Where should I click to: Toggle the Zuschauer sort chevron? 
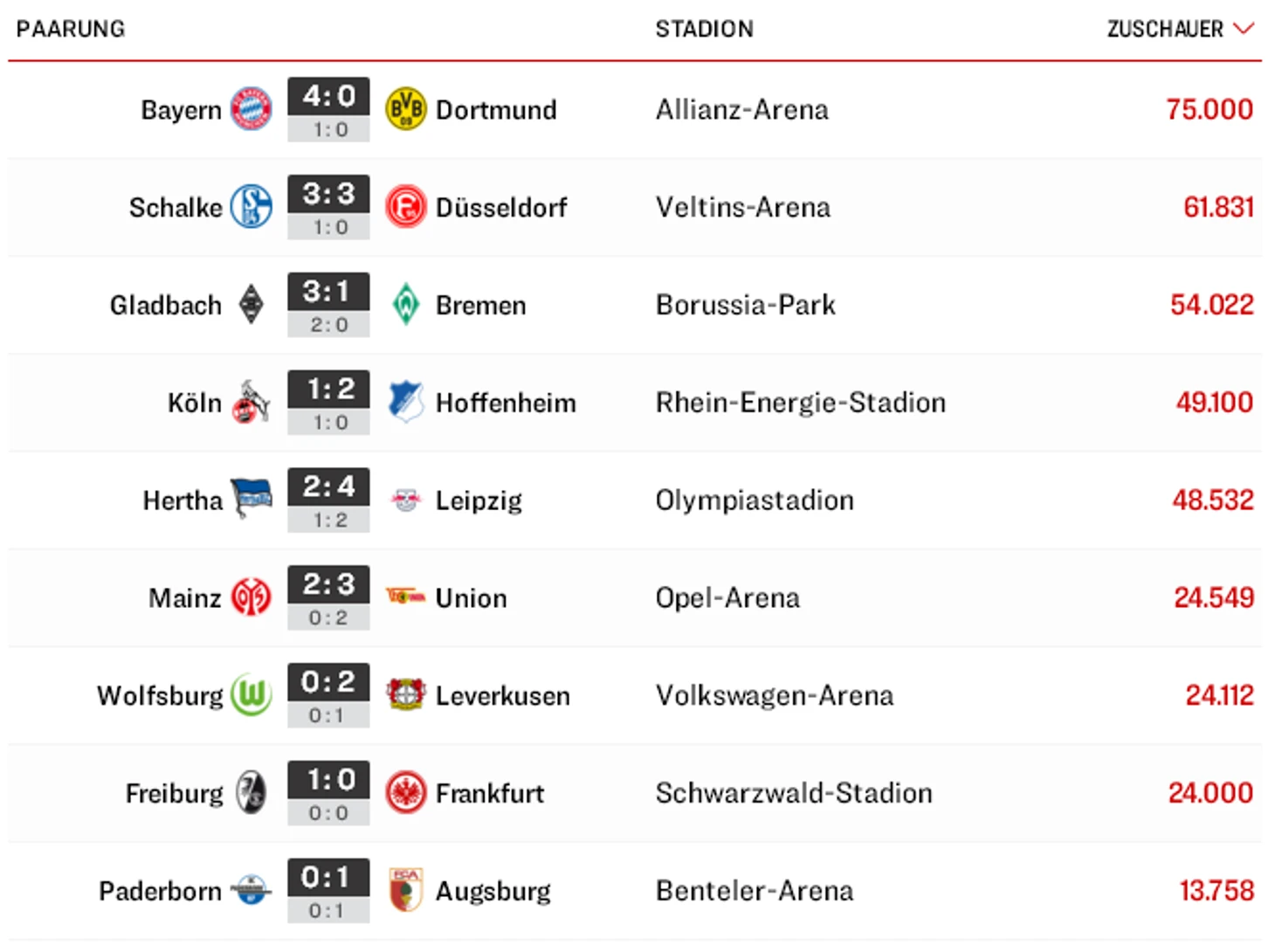(1244, 29)
